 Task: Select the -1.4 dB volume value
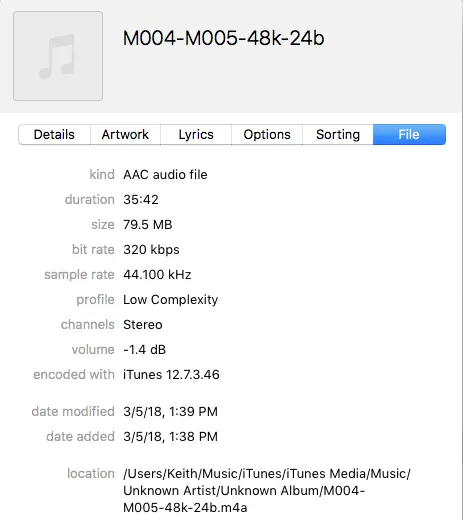pos(145,350)
